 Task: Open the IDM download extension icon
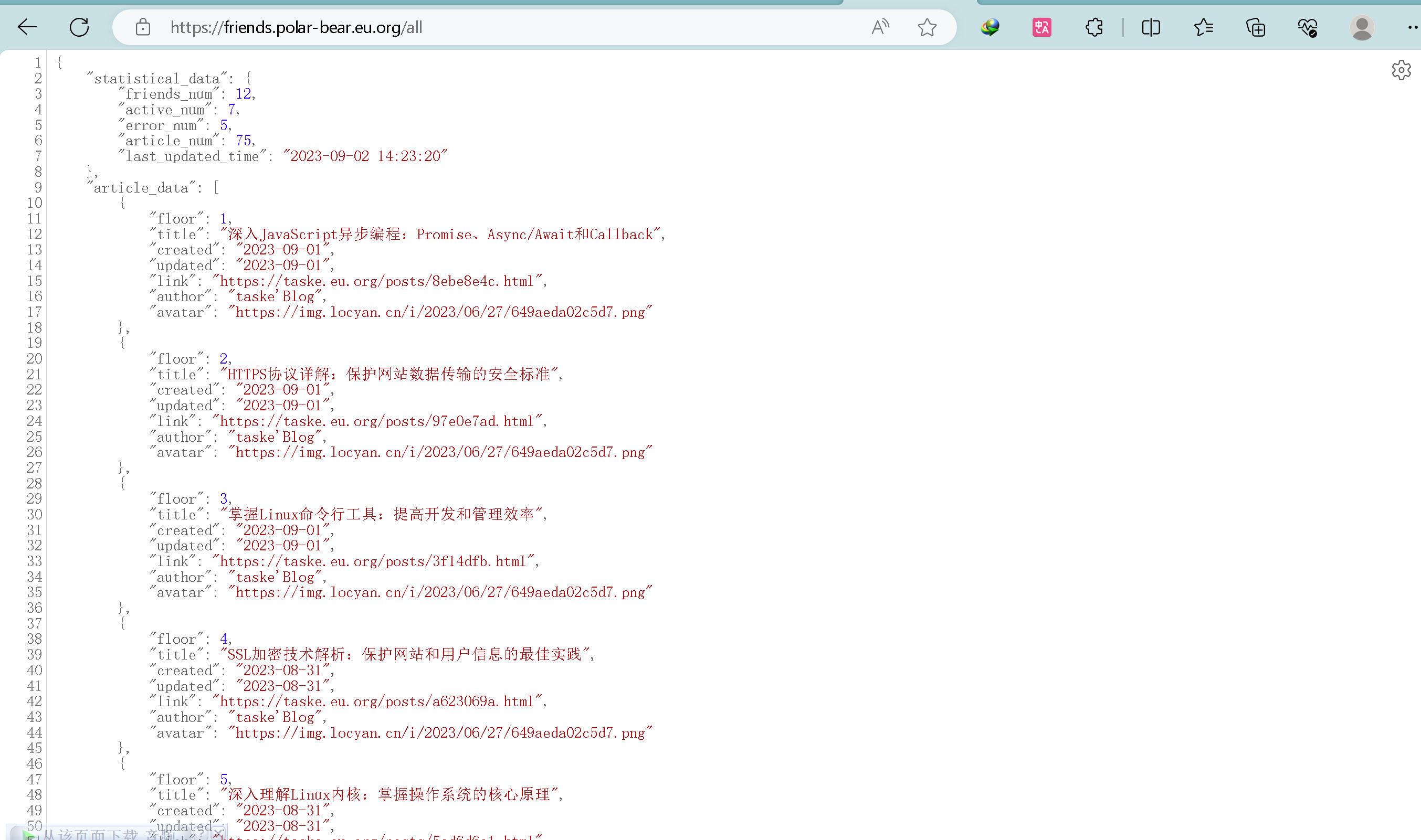click(x=990, y=27)
